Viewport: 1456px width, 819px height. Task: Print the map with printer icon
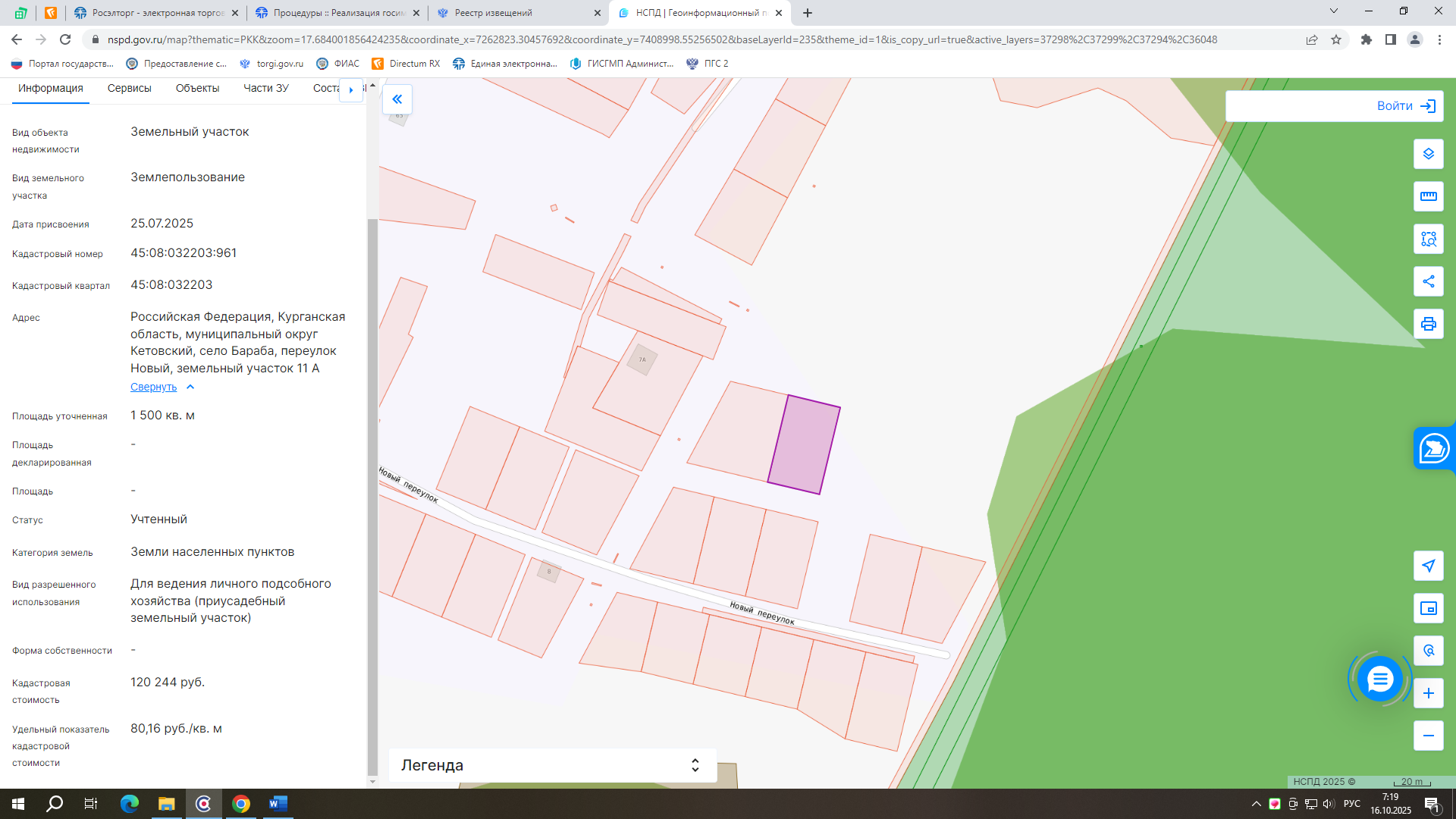coord(1428,324)
